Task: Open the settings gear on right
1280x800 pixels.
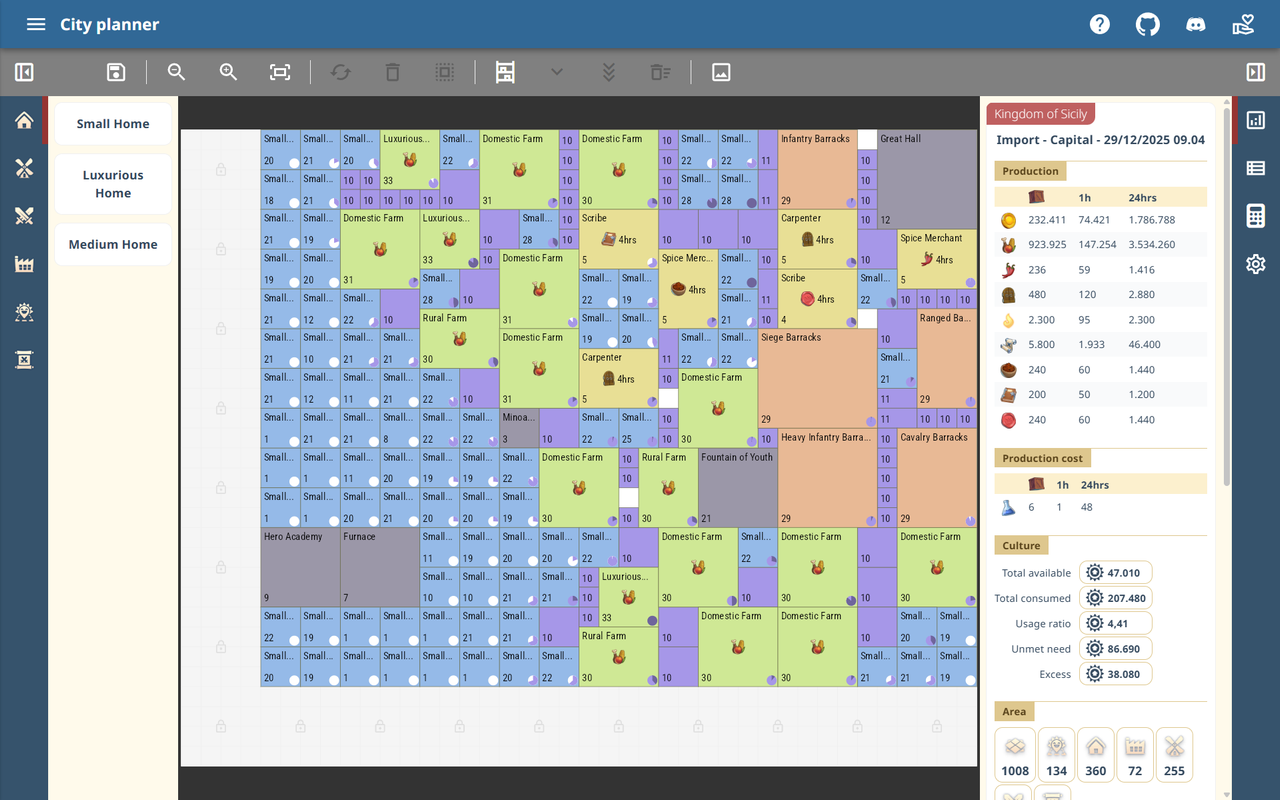Action: pyautogui.click(x=1256, y=264)
